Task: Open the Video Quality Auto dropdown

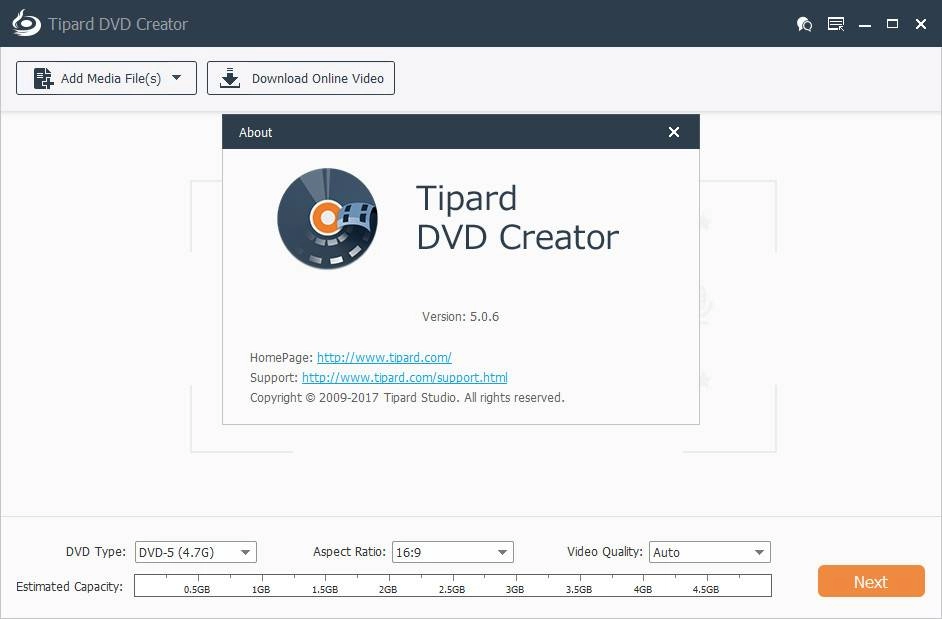Action: [x=710, y=552]
